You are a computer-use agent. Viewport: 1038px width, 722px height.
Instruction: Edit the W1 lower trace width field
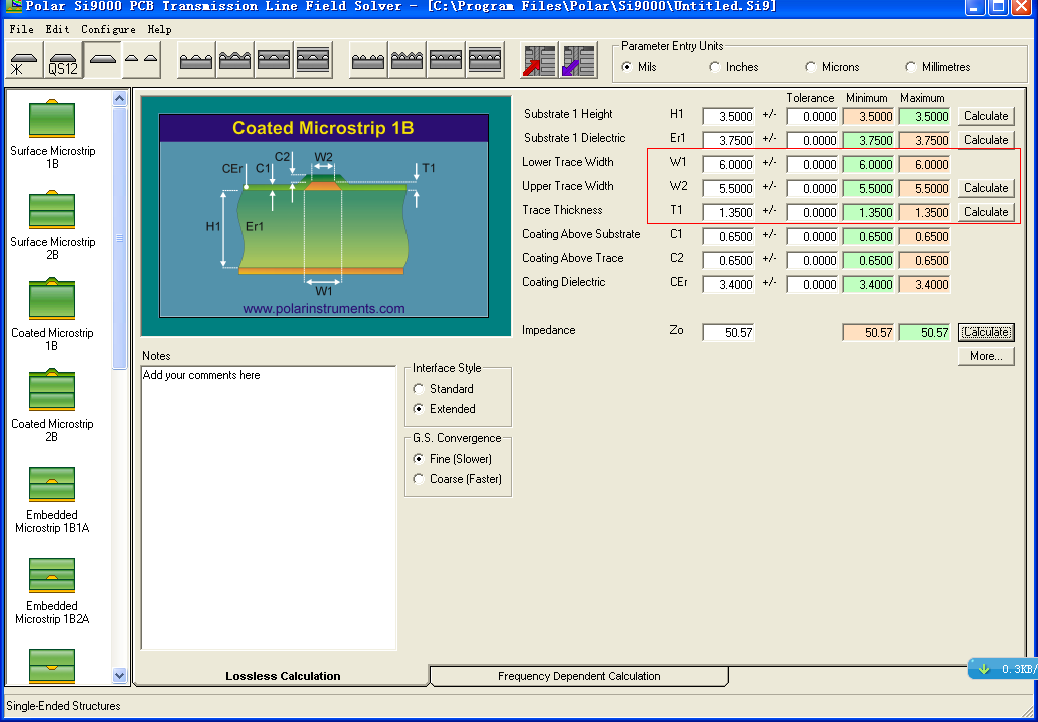728,164
